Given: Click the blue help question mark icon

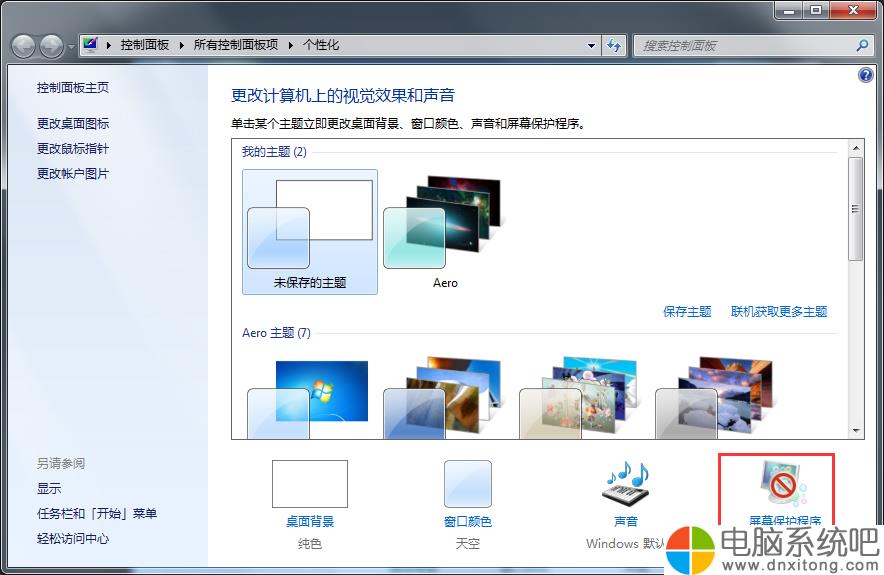Looking at the screenshot, I should click(x=866, y=75).
